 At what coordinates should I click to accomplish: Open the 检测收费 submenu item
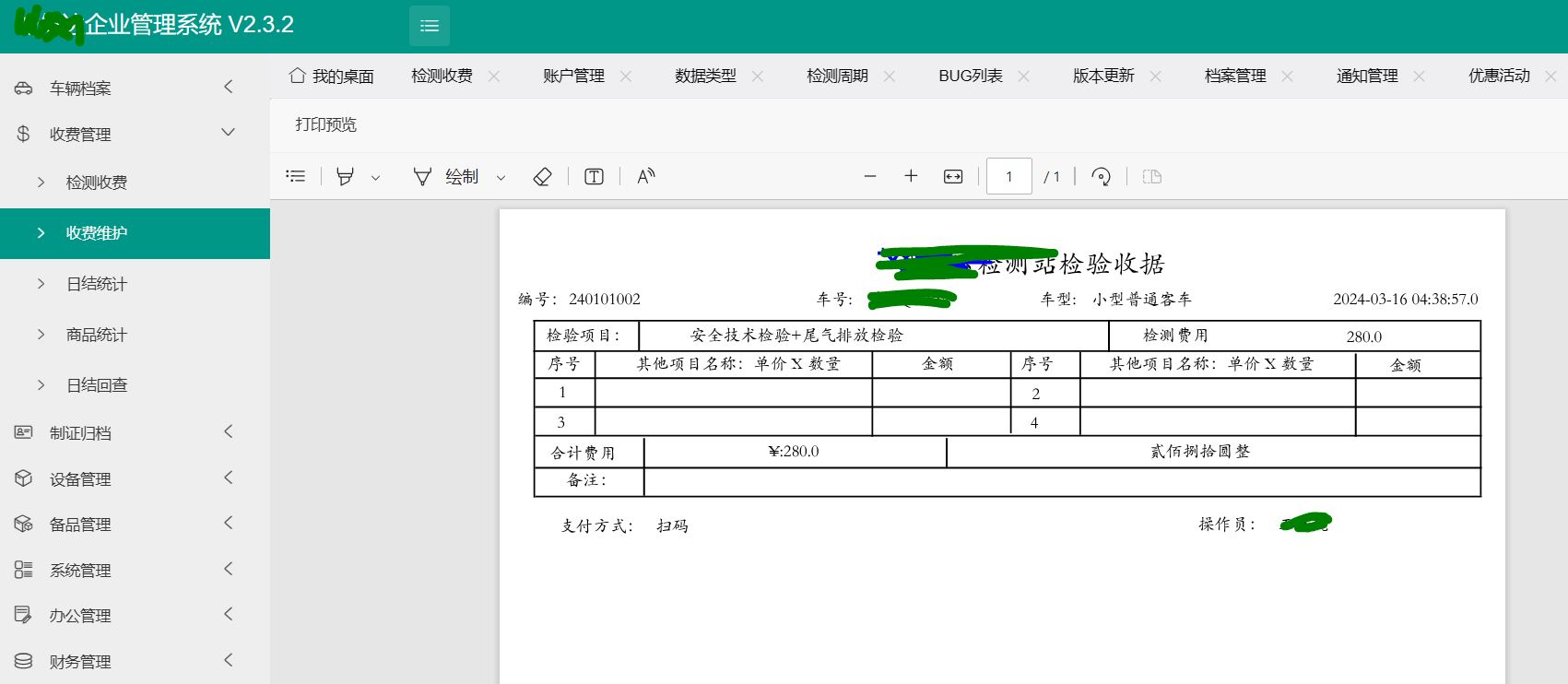(x=135, y=183)
